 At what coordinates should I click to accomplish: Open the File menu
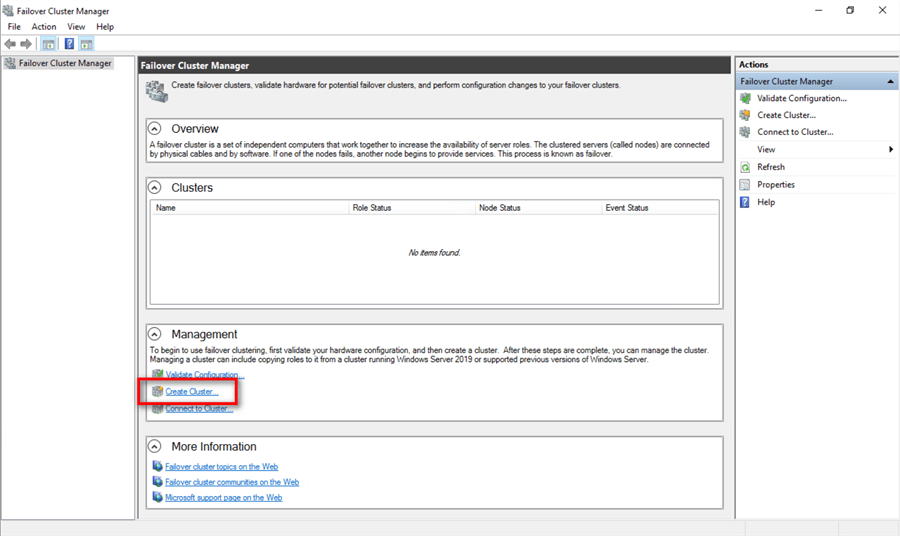[14, 27]
